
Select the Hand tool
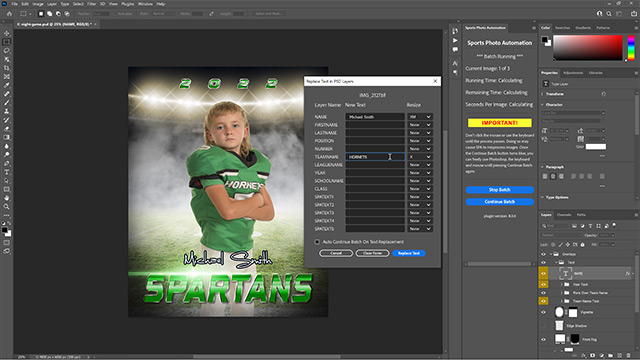pyautogui.click(x=7, y=198)
